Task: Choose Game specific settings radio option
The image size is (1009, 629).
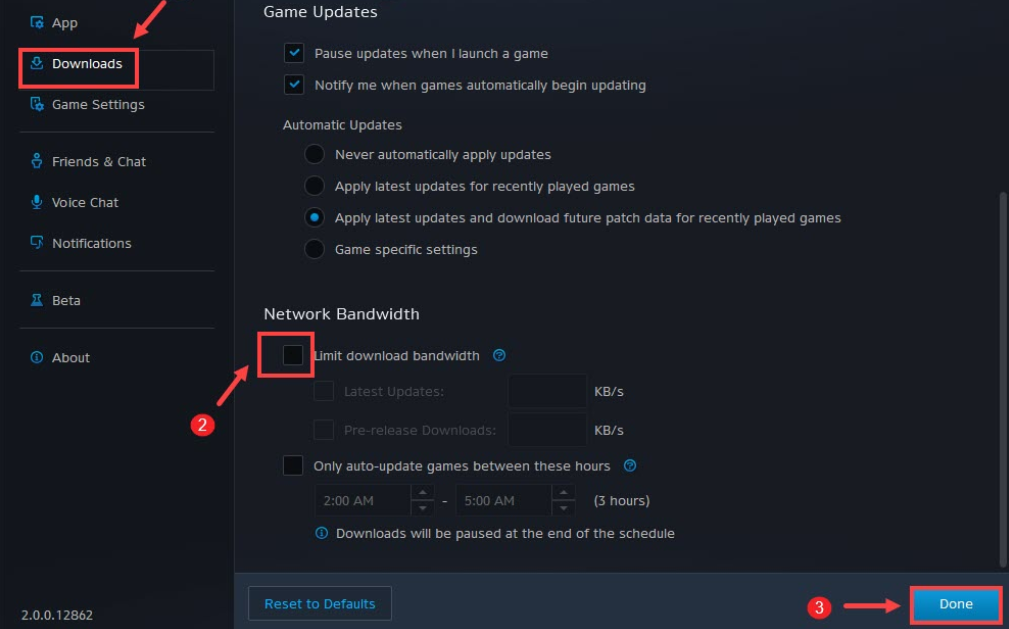Action: pyautogui.click(x=314, y=249)
